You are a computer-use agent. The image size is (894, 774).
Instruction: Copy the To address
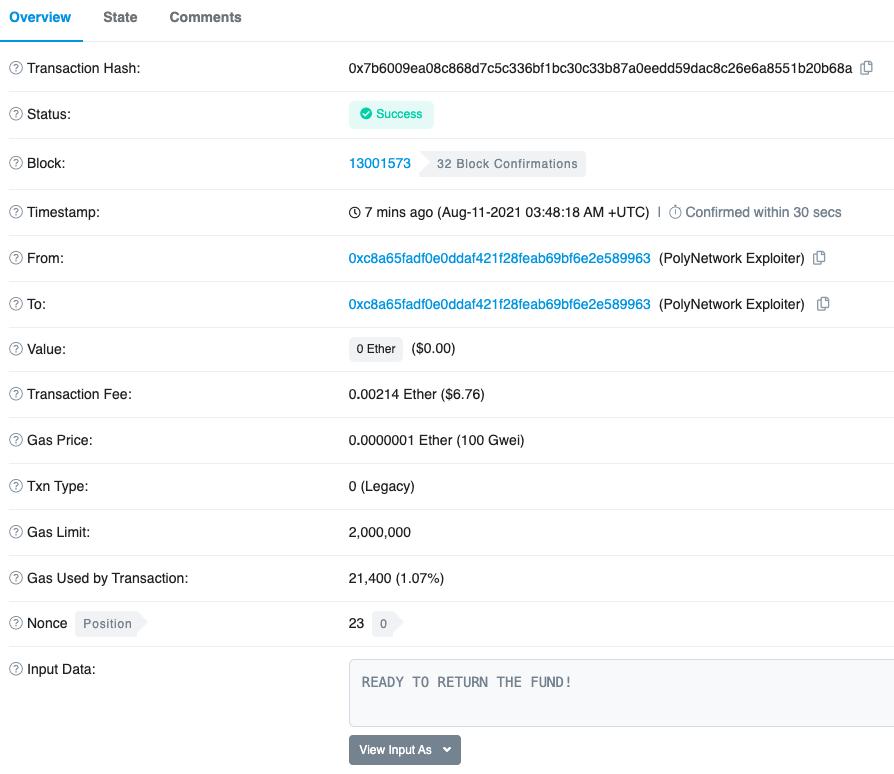pos(823,304)
